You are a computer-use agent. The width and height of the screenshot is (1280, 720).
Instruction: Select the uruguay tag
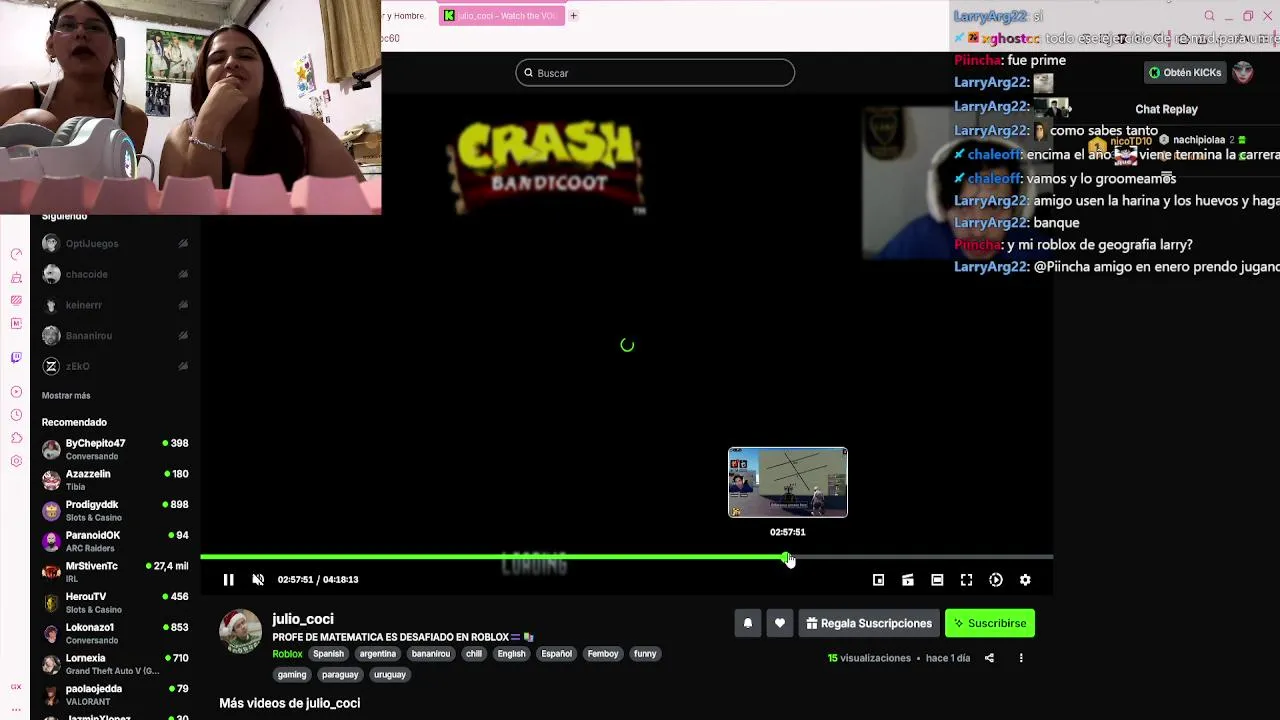tap(390, 675)
